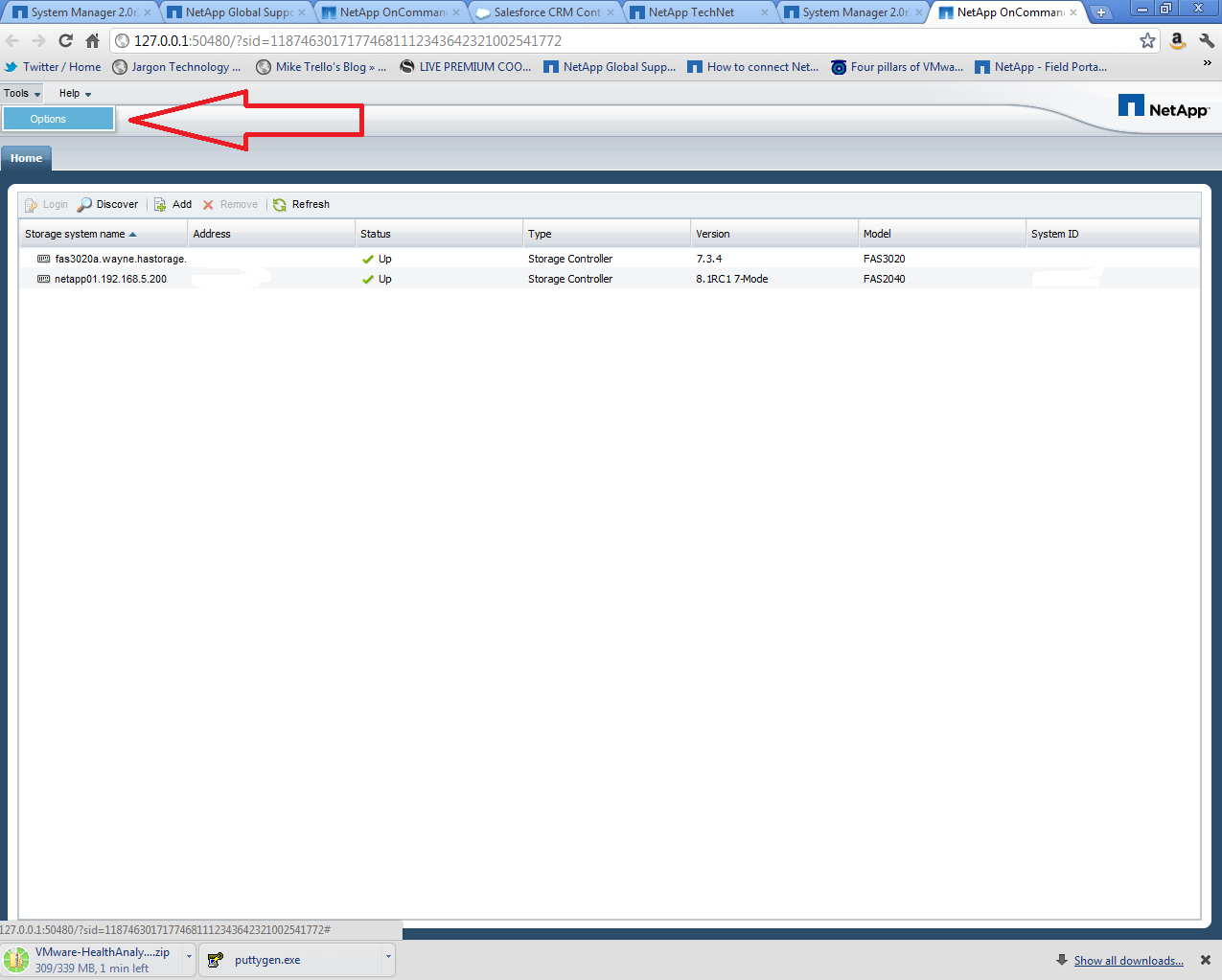This screenshot has width=1222, height=980.
Task: Open dropdown arrow for VMware zip download
Action: [x=189, y=957]
